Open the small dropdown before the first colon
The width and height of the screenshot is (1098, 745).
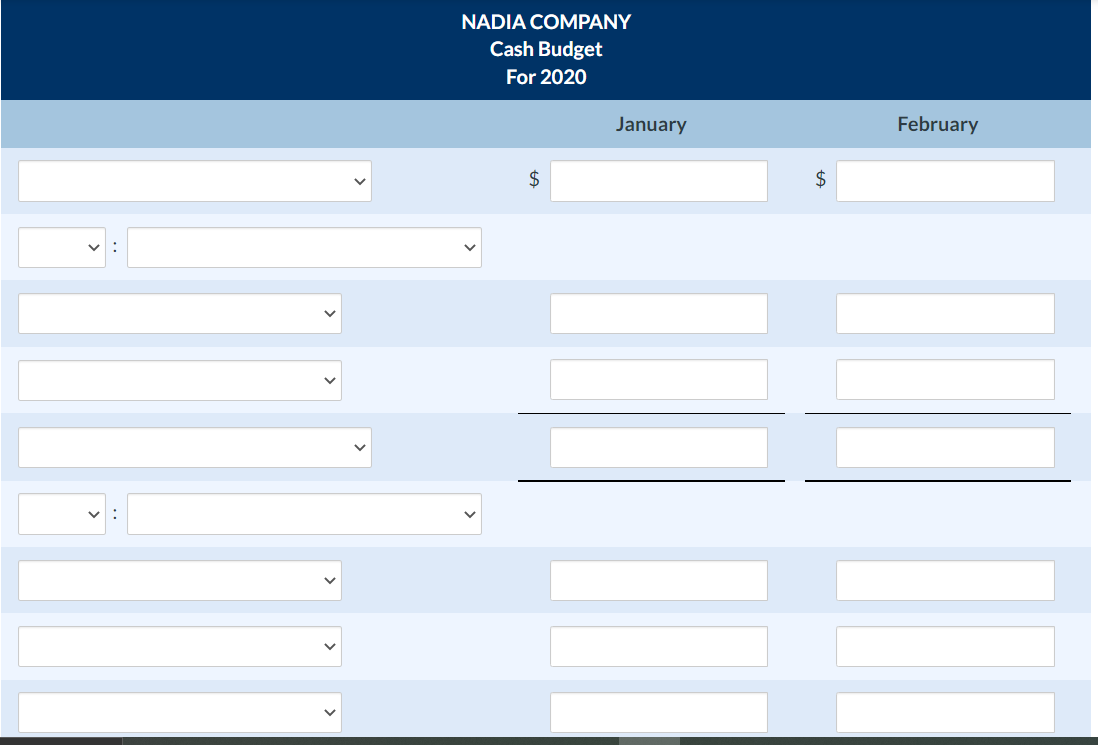(62, 247)
